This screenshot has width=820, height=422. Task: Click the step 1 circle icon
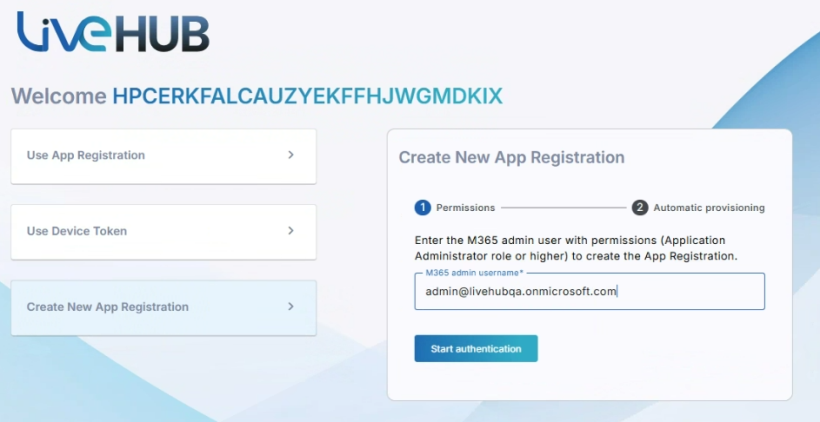click(423, 208)
